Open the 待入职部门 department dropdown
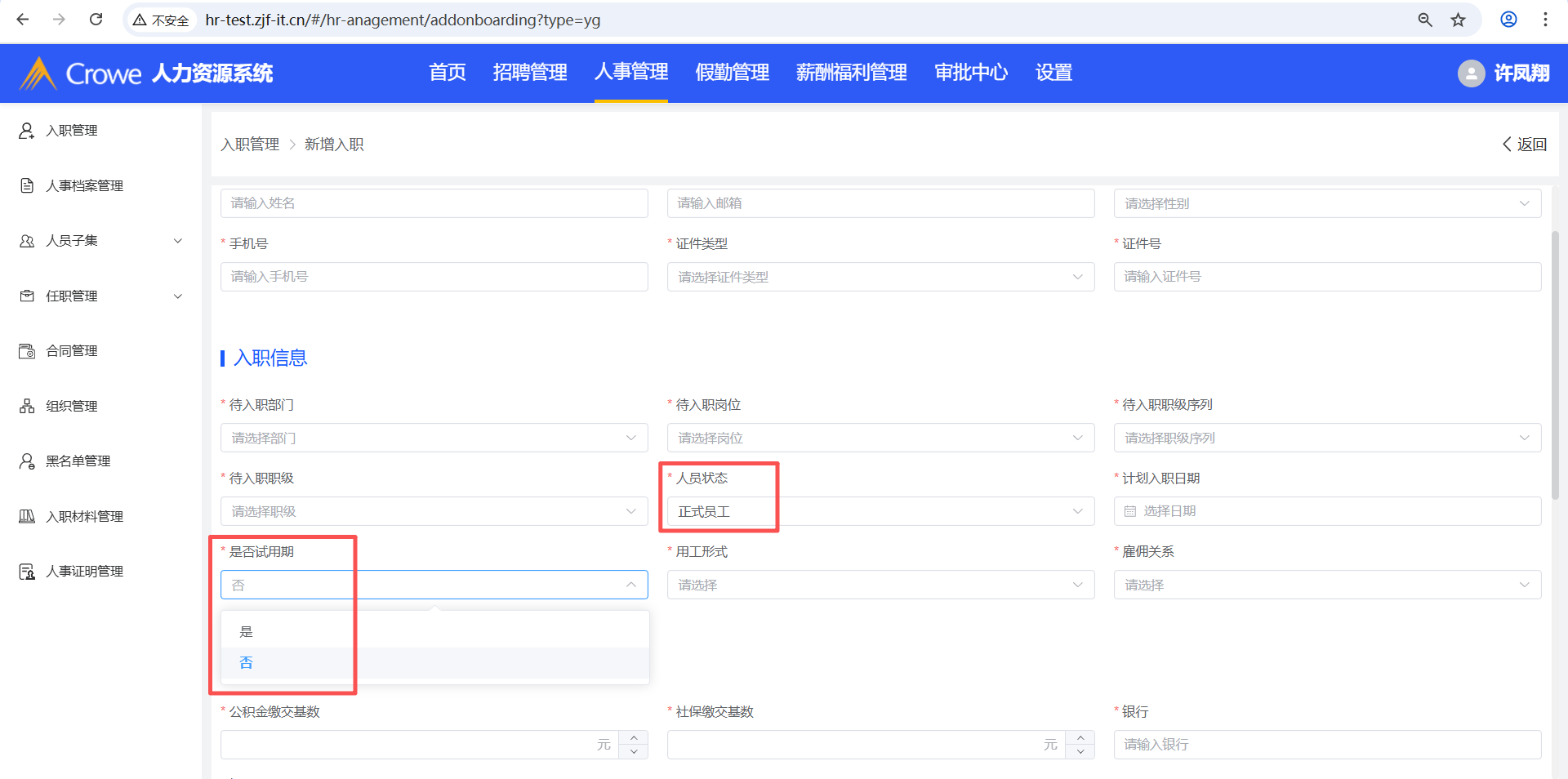The image size is (1568, 779). pos(434,438)
